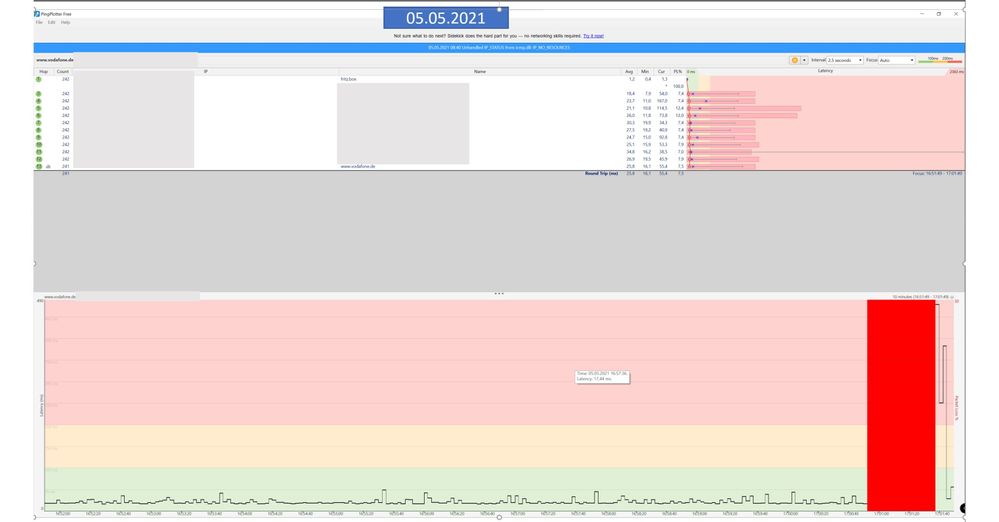Click the 10 minutes time range label on the timeline graph
This screenshot has height=522, width=999.
tap(920, 297)
